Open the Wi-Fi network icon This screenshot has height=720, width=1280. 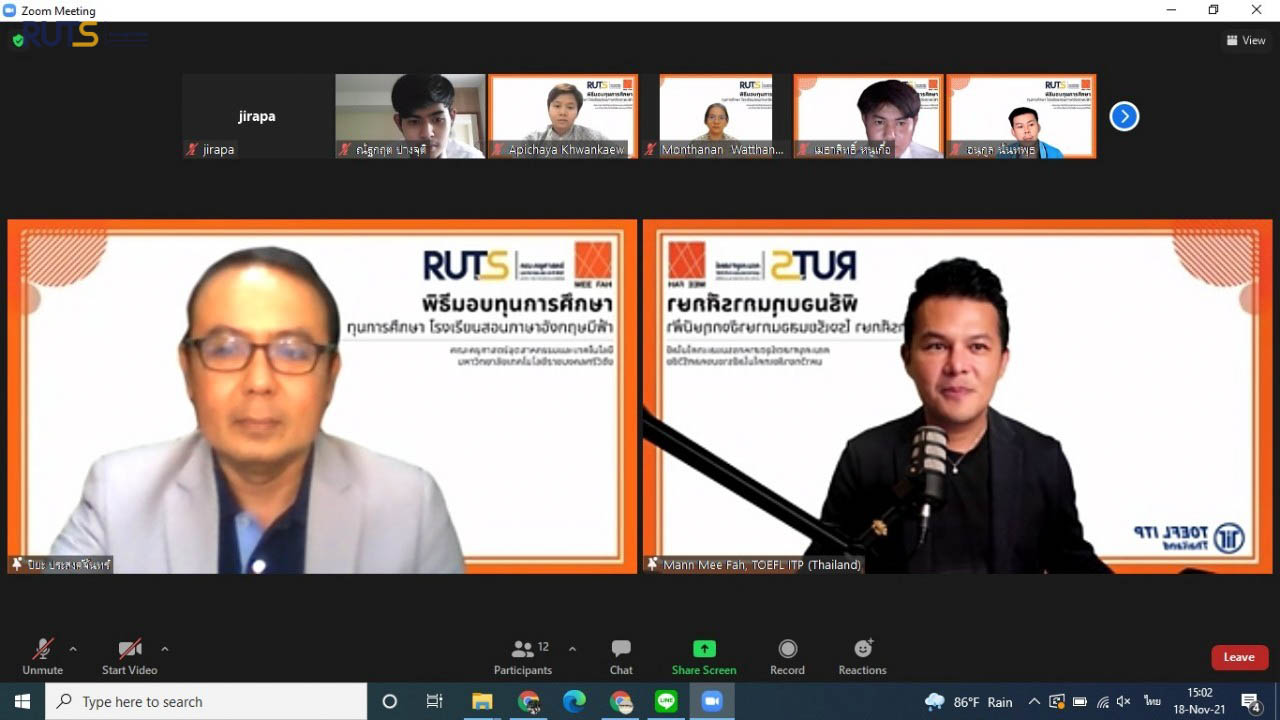click(x=1102, y=702)
